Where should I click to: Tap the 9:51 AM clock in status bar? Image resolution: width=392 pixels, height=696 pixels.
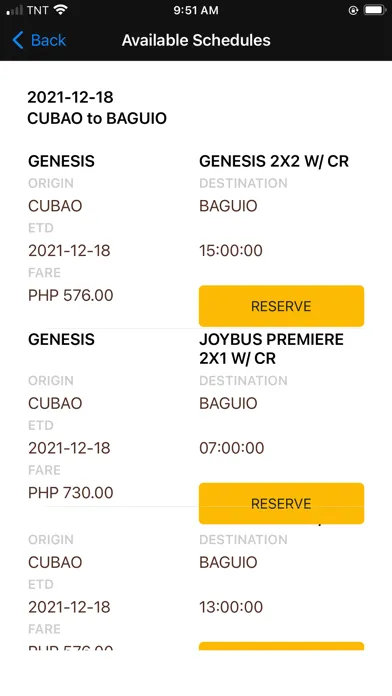(196, 10)
